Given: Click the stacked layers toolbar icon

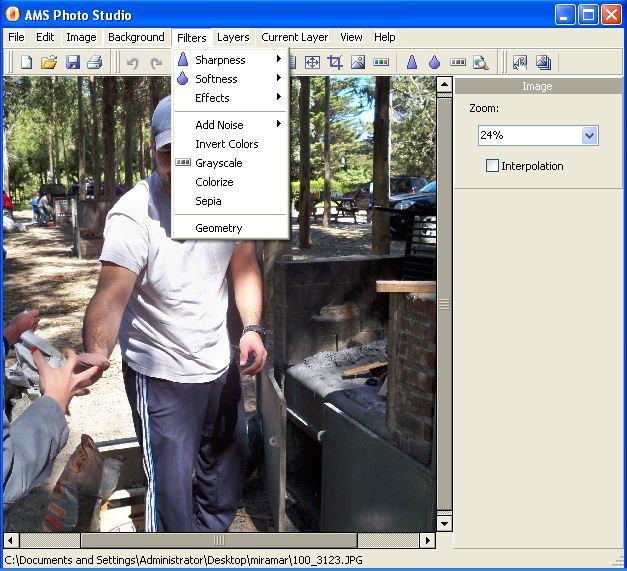Looking at the screenshot, I should pos(543,62).
